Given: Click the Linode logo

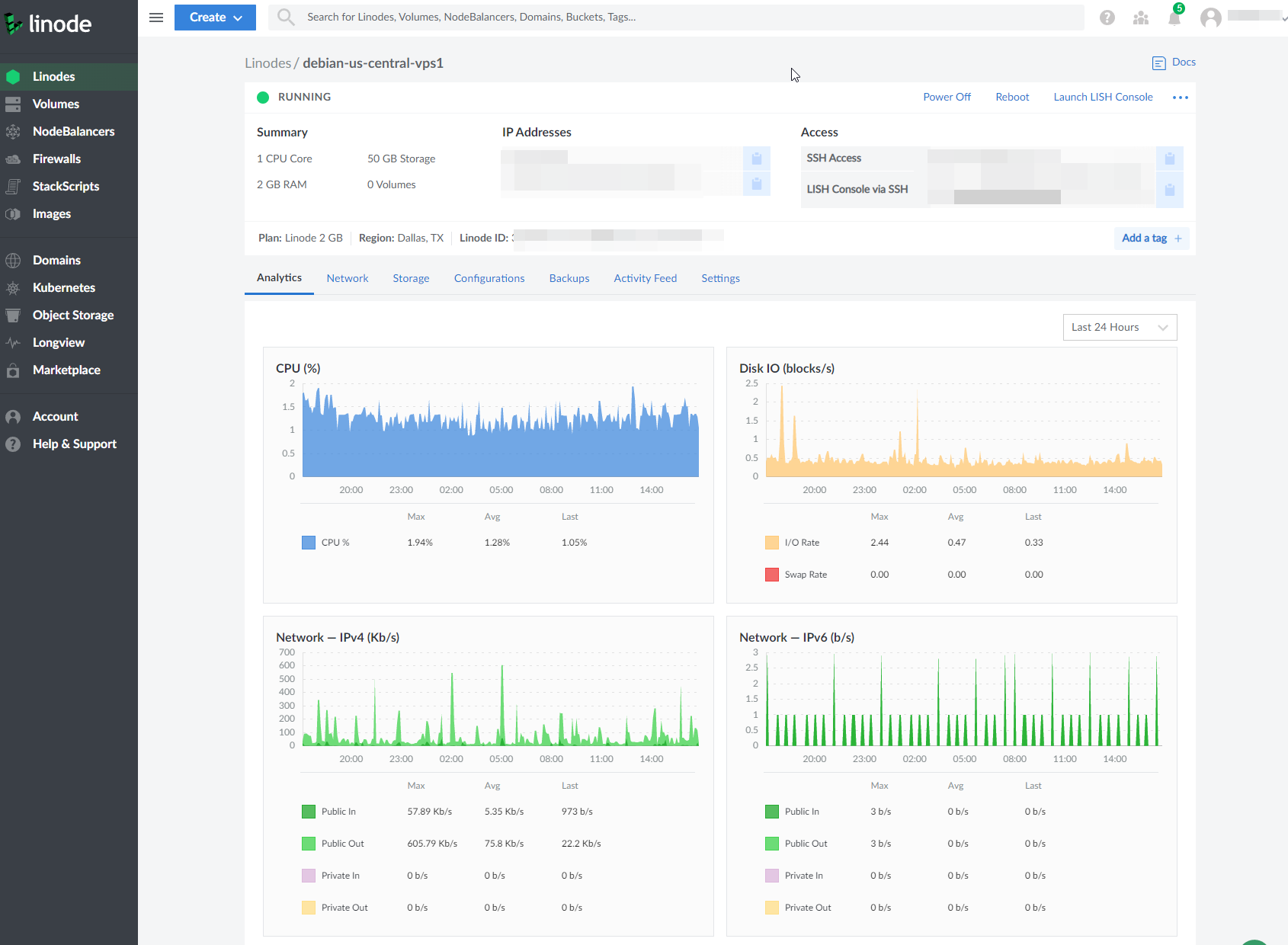Looking at the screenshot, I should (x=48, y=24).
